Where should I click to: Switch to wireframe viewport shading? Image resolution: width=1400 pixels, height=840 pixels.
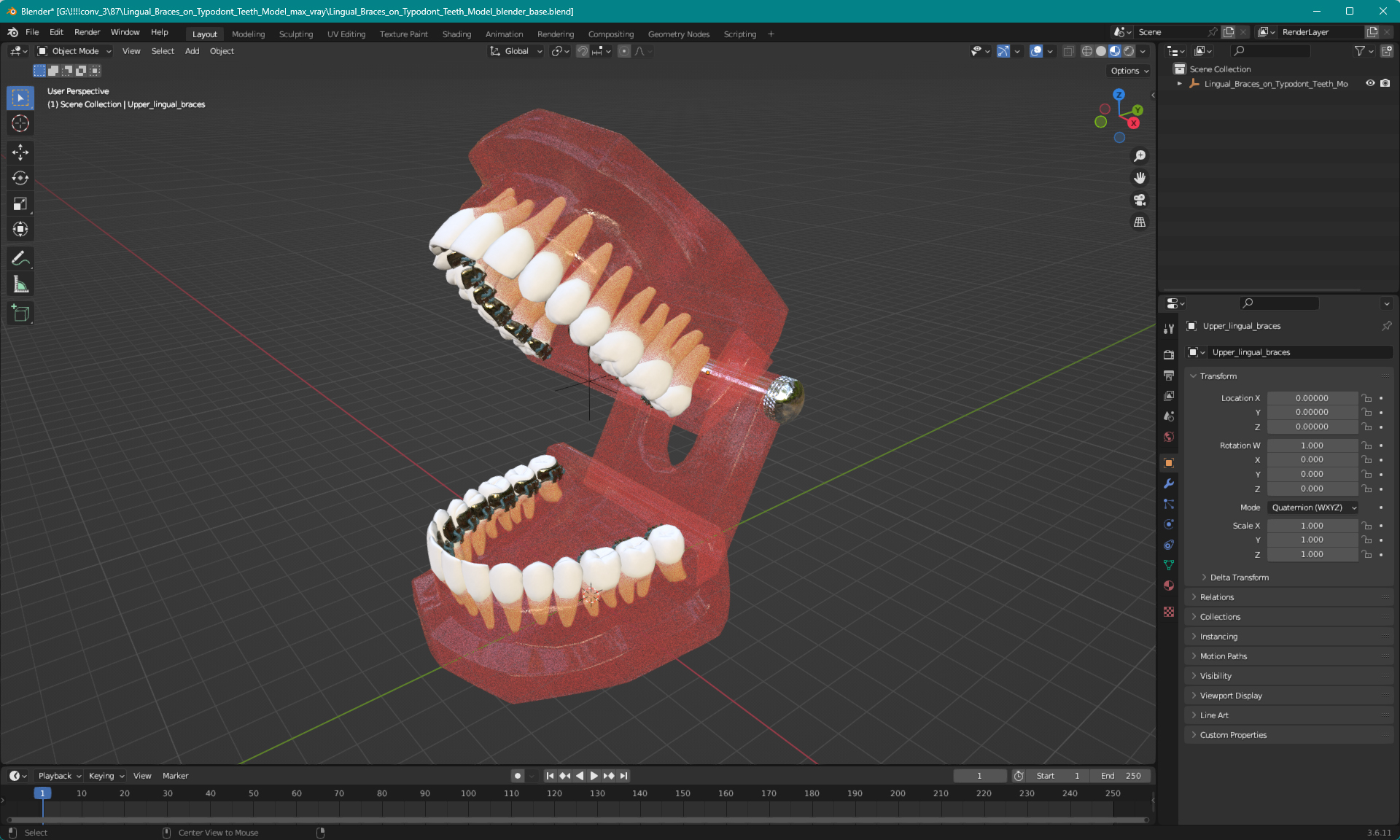(x=1087, y=51)
